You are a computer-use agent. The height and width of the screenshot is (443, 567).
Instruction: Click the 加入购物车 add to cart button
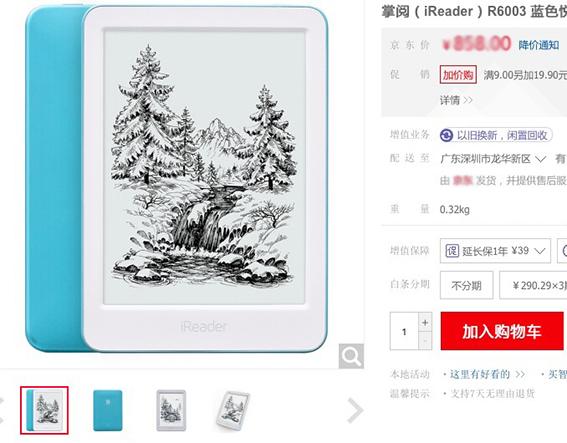coord(502,331)
